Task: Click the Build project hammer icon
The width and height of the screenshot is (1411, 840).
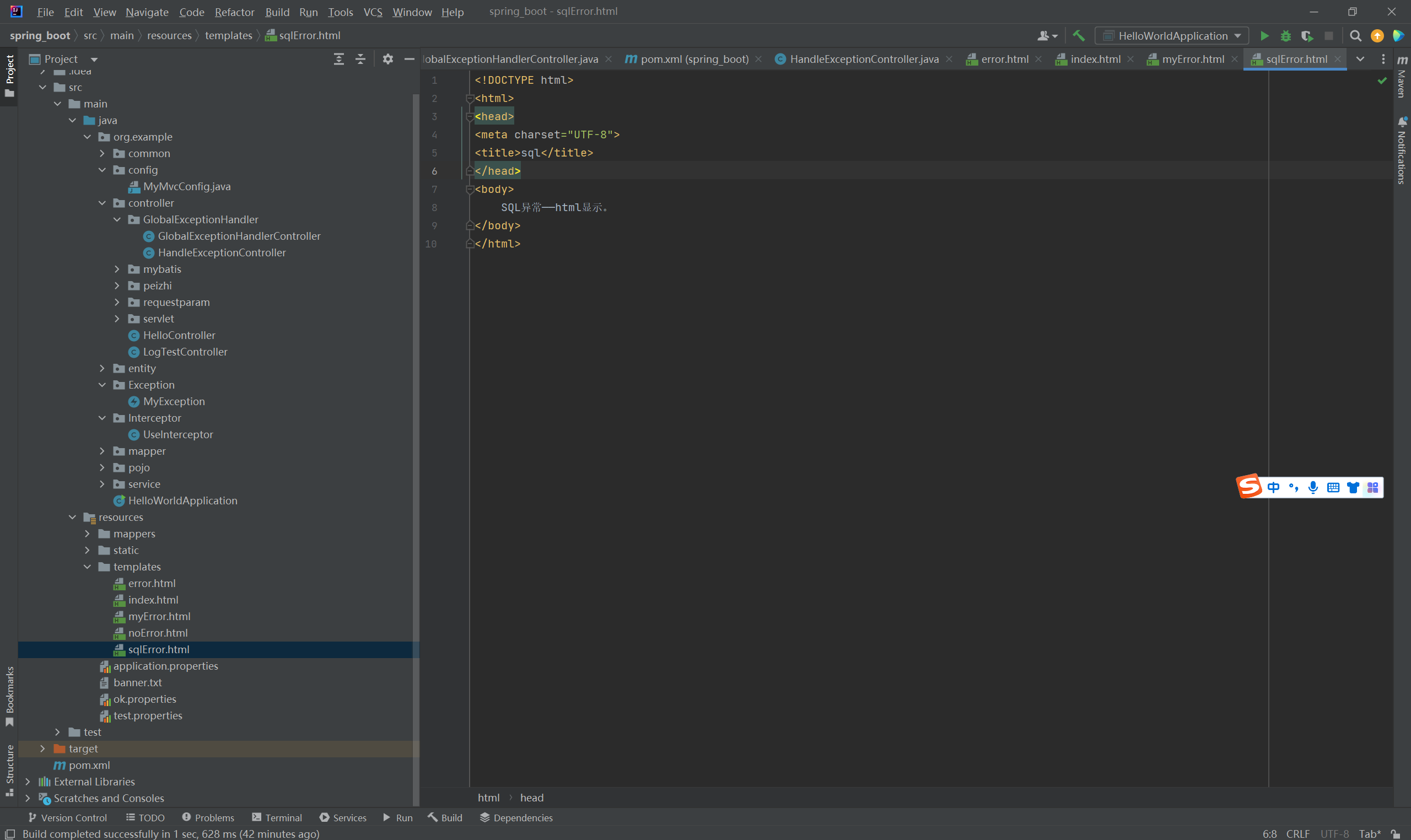Action: coord(1079,36)
